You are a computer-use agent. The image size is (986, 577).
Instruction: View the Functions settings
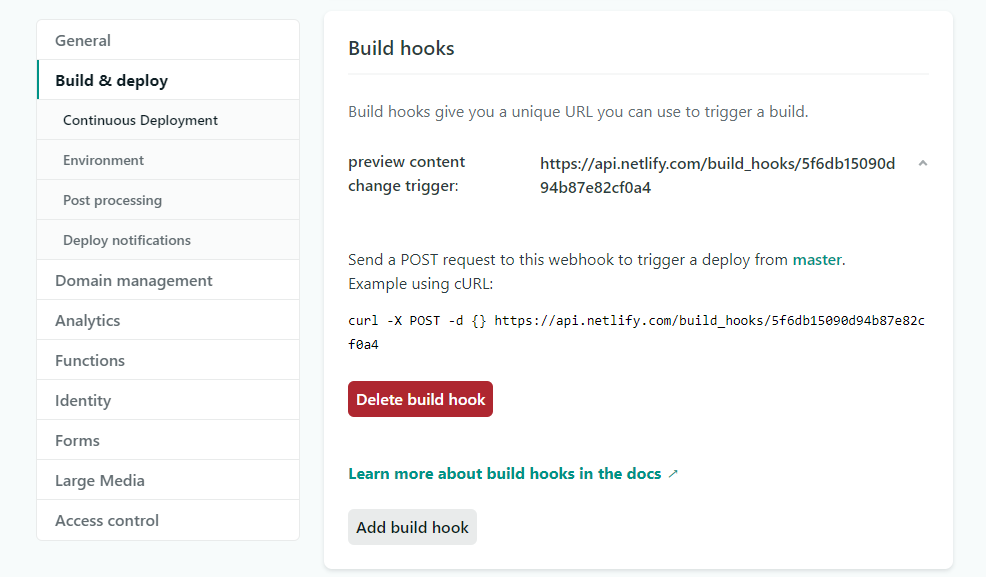click(90, 360)
